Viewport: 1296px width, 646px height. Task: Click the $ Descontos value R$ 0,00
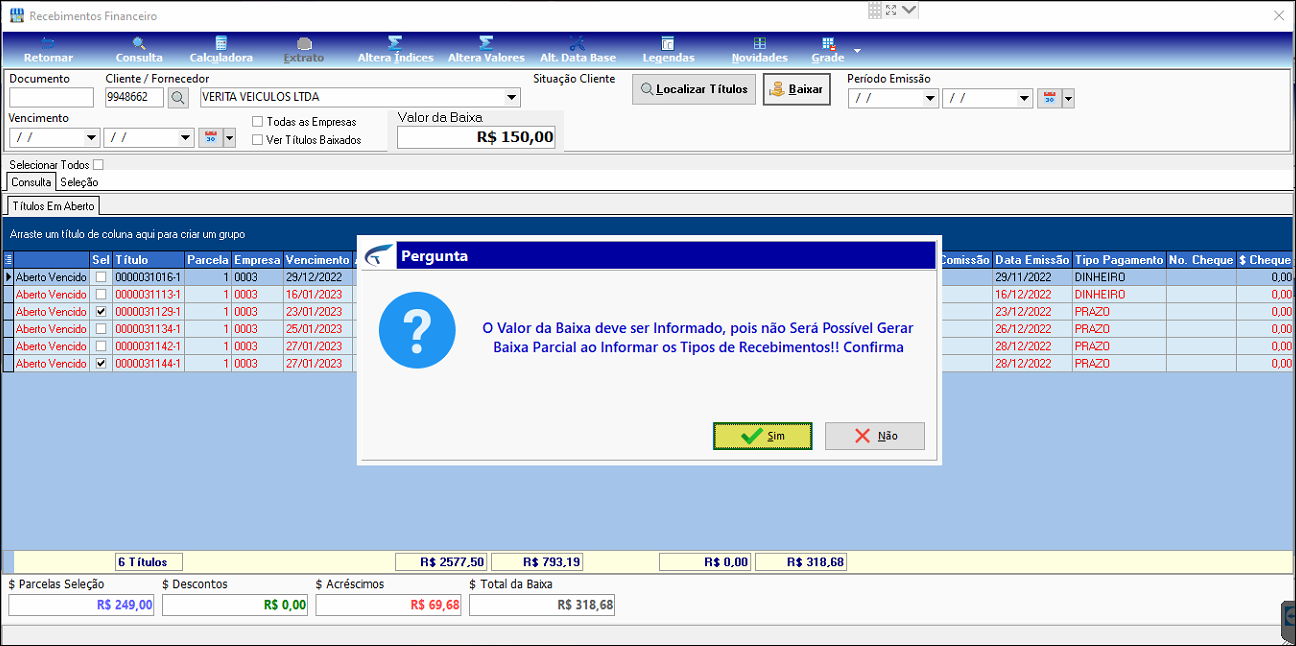point(235,604)
